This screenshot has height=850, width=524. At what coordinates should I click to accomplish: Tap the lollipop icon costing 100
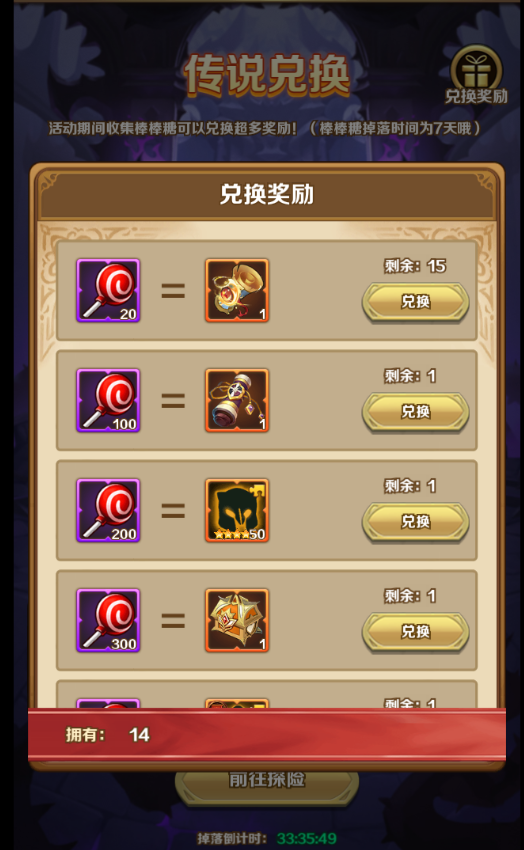click(108, 401)
